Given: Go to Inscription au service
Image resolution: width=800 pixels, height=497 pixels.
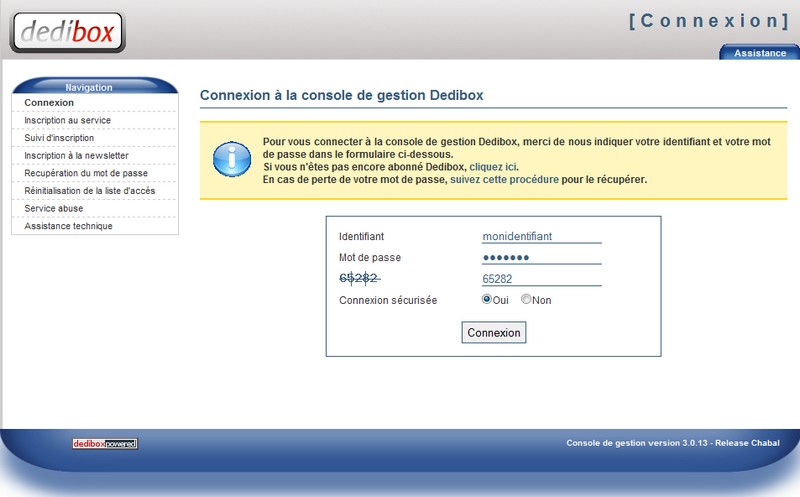Looking at the screenshot, I should [67, 120].
